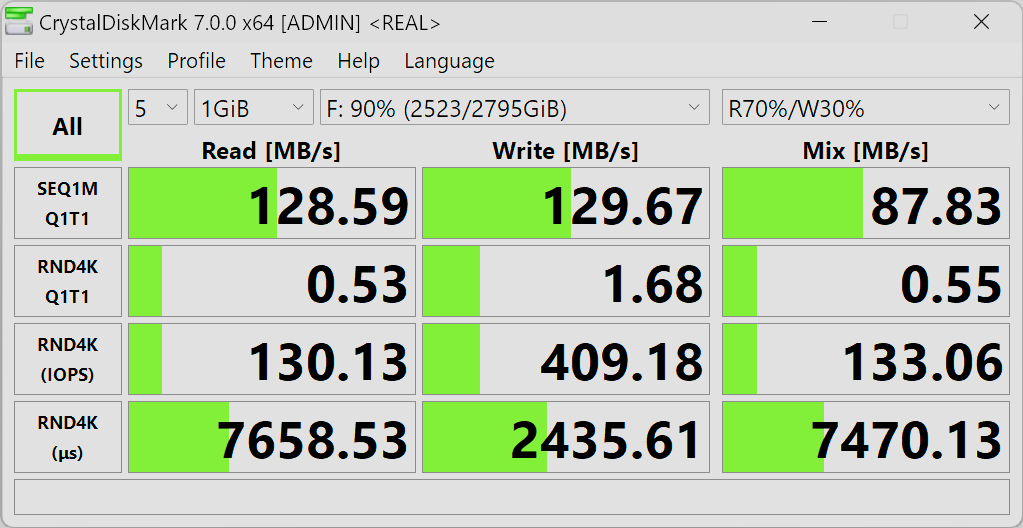This screenshot has height=528, width=1023.
Task: Select the RND4K Q1T1 read value 0.53
Action: pyautogui.click(x=272, y=281)
